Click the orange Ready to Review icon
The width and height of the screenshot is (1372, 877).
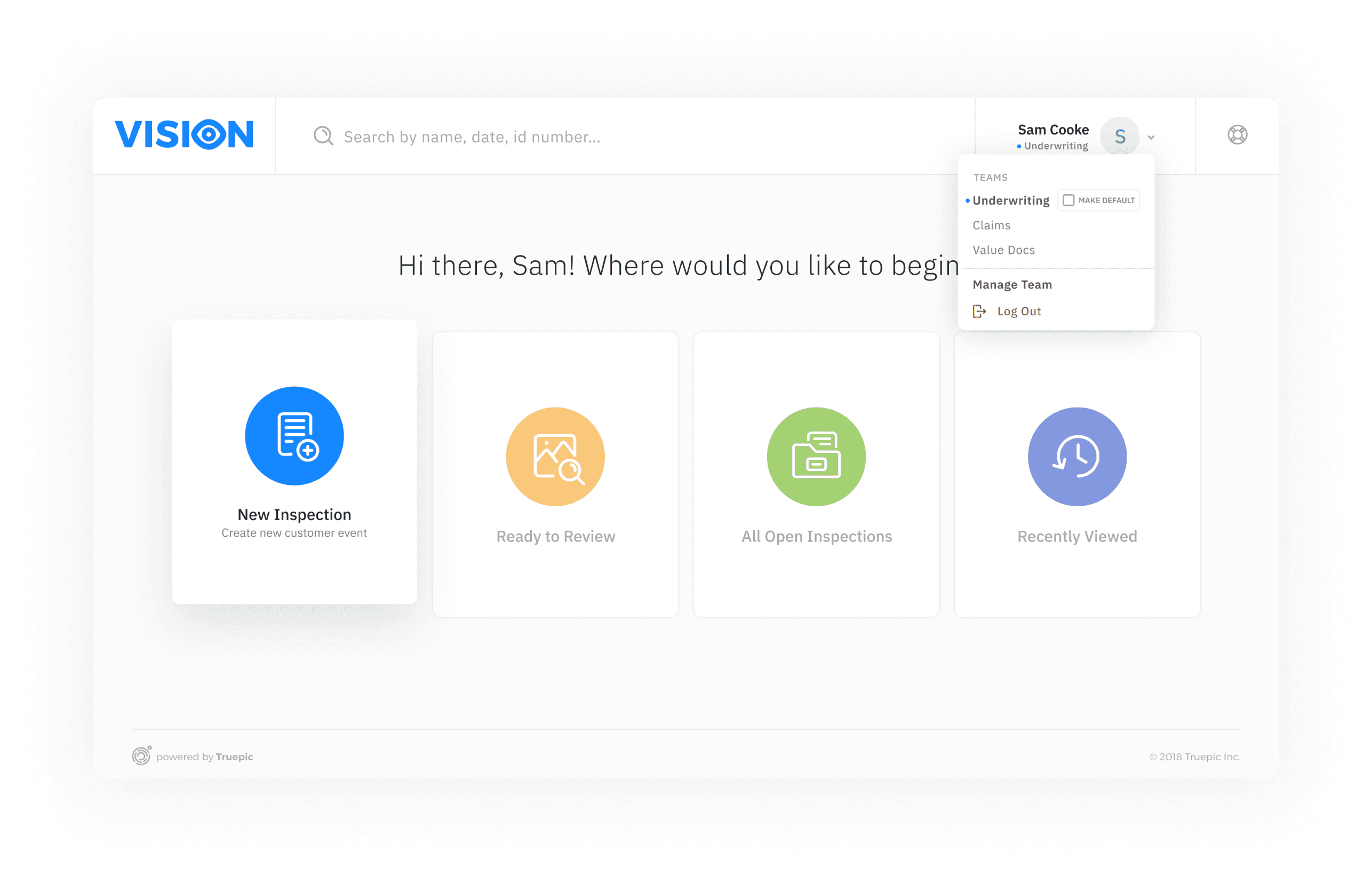tap(555, 457)
